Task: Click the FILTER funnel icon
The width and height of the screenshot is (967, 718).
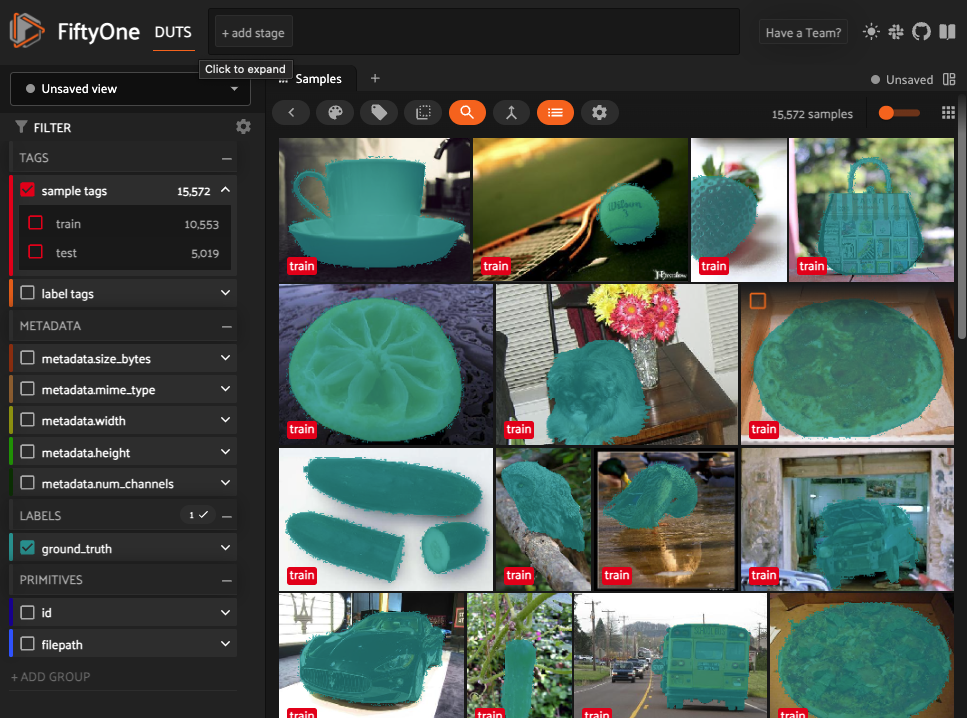Action: pos(21,127)
